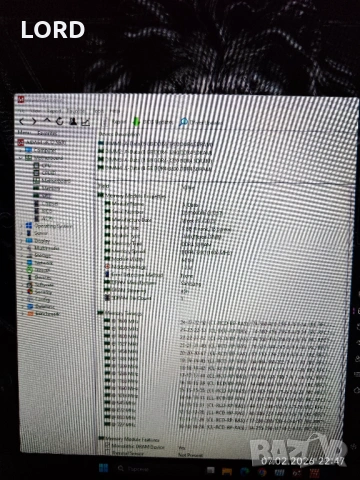
Task: Expand the Benchmark tree node
Action: [x=23, y=314]
